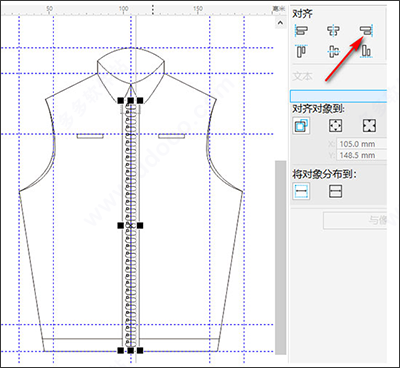Select the Align Left icon
The height and width of the screenshot is (368, 400).
click(301, 31)
